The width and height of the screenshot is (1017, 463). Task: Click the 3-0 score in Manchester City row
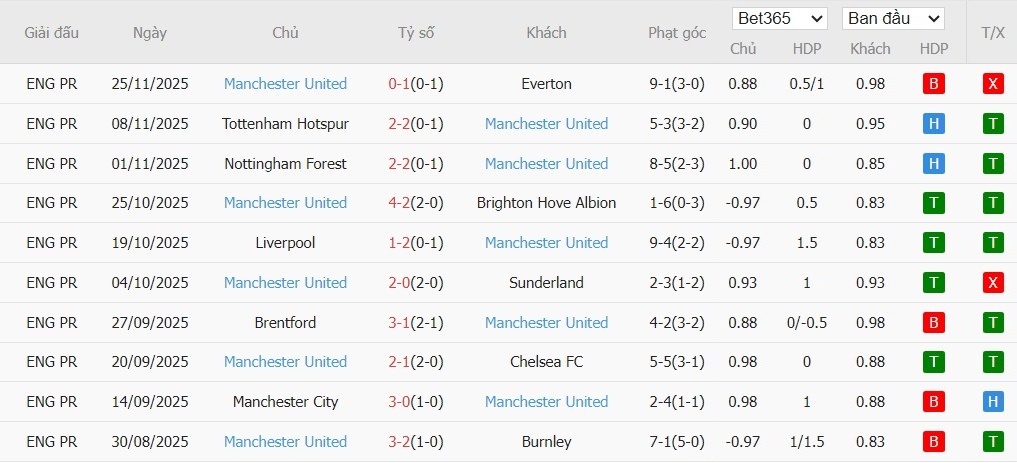pyautogui.click(x=400, y=402)
